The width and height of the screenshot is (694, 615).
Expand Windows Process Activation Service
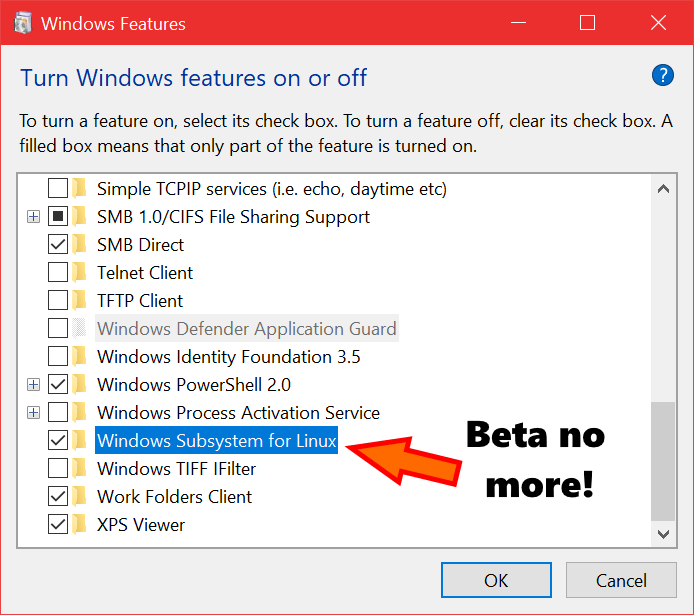coord(33,413)
